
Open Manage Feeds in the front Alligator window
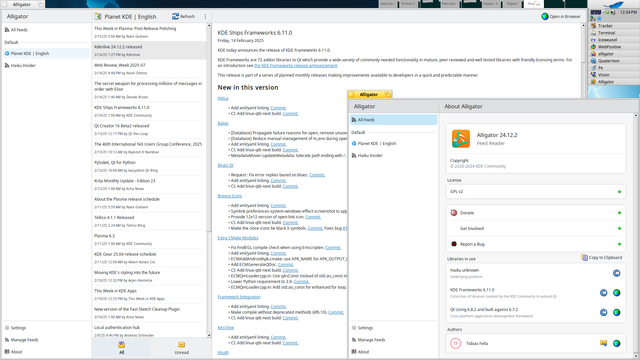click(x=393, y=340)
